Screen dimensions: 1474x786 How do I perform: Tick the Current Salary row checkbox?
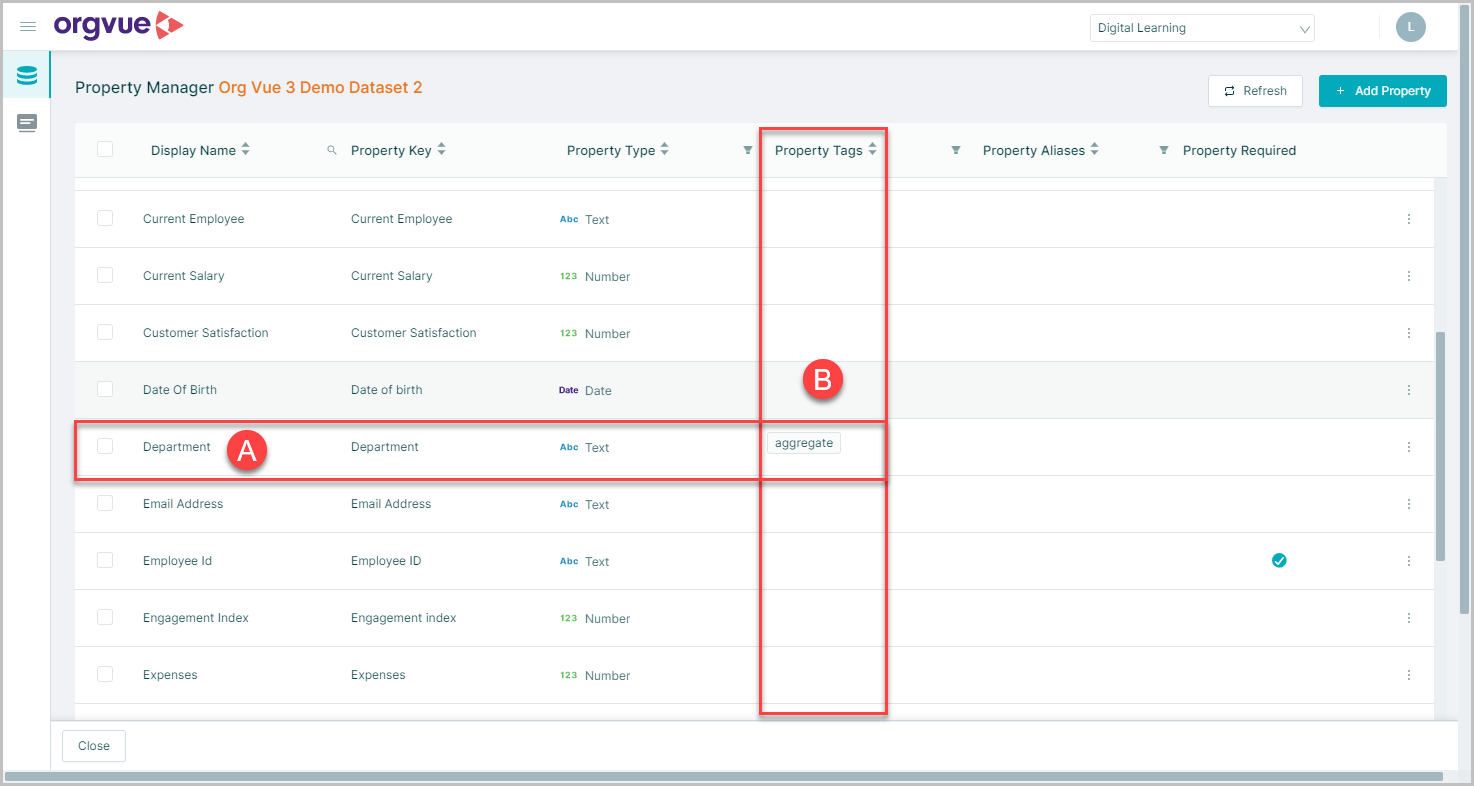click(105, 275)
